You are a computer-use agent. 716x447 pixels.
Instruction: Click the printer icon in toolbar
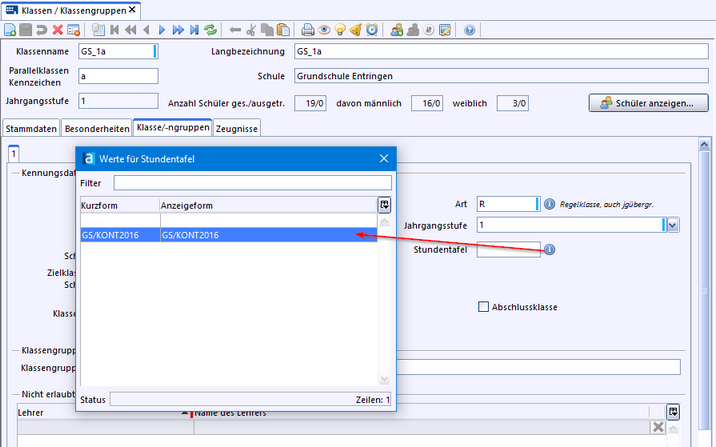[x=309, y=30]
